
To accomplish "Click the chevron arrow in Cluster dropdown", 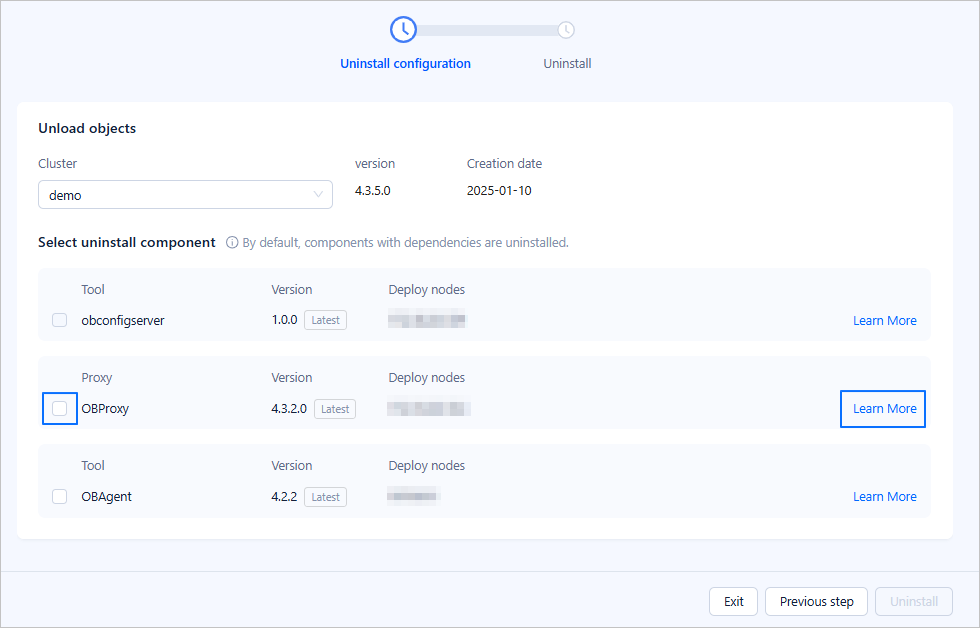I will coord(318,195).
